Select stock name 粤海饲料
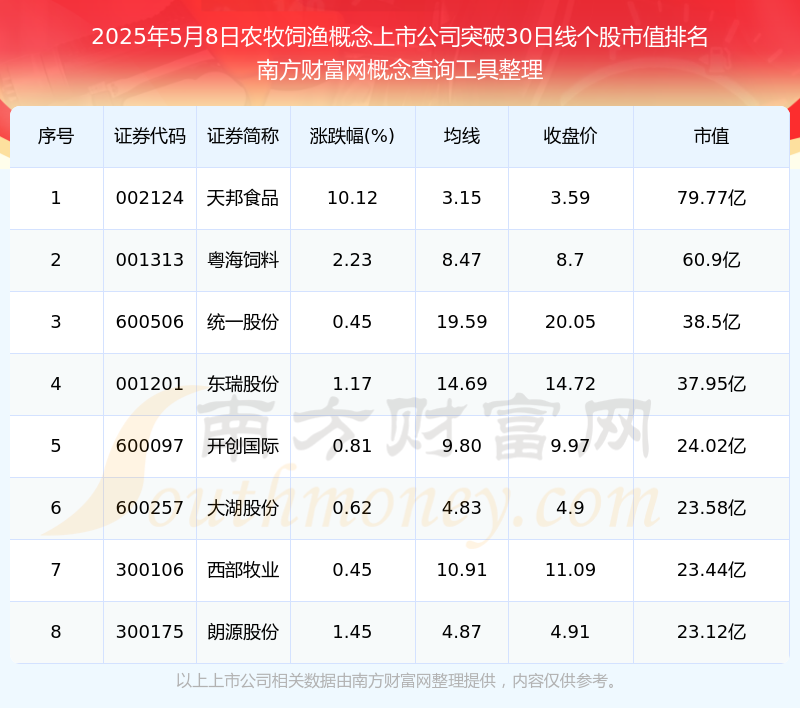 (243, 260)
